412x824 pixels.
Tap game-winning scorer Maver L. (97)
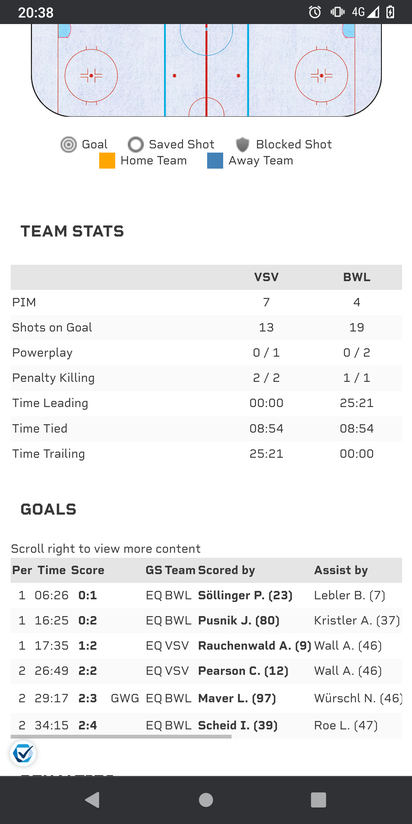pos(237,698)
